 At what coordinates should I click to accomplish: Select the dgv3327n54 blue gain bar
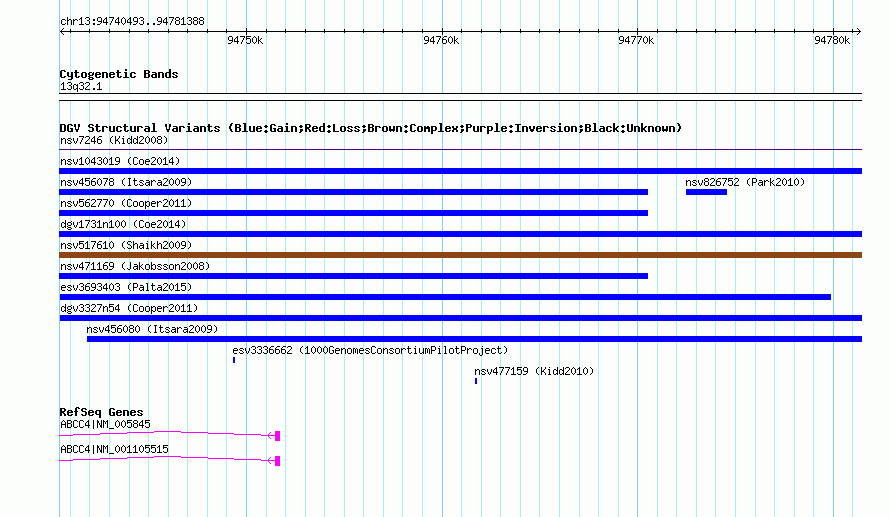tap(460, 318)
